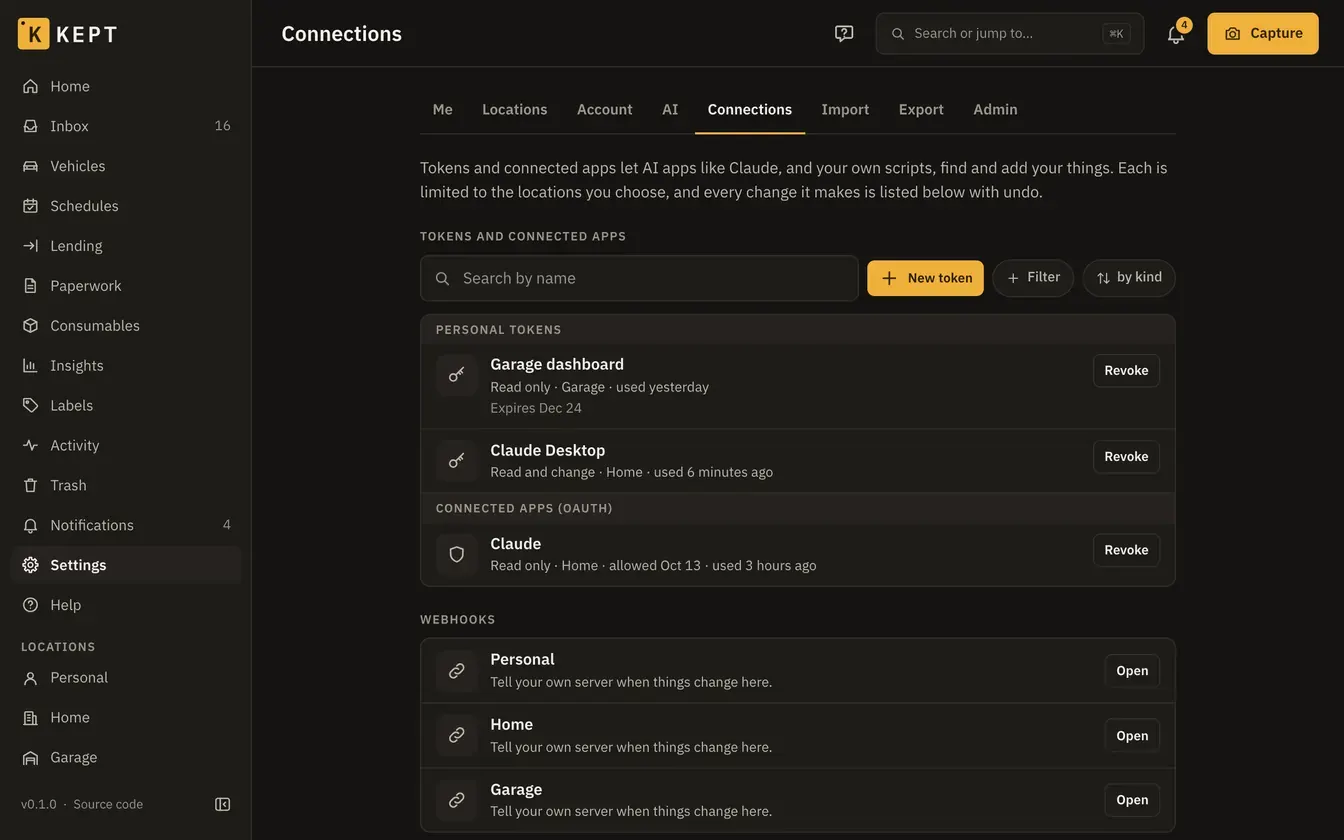Open Paperwork in the sidebar
The height and width of the screenshot is (840, 1344).
tap(126, 286)
